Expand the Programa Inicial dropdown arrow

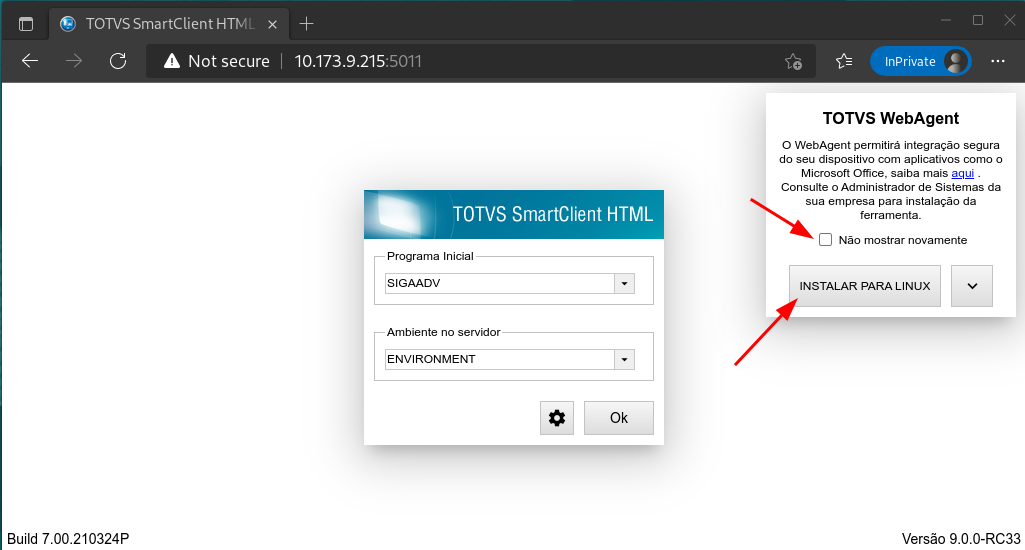pos(624,283)
